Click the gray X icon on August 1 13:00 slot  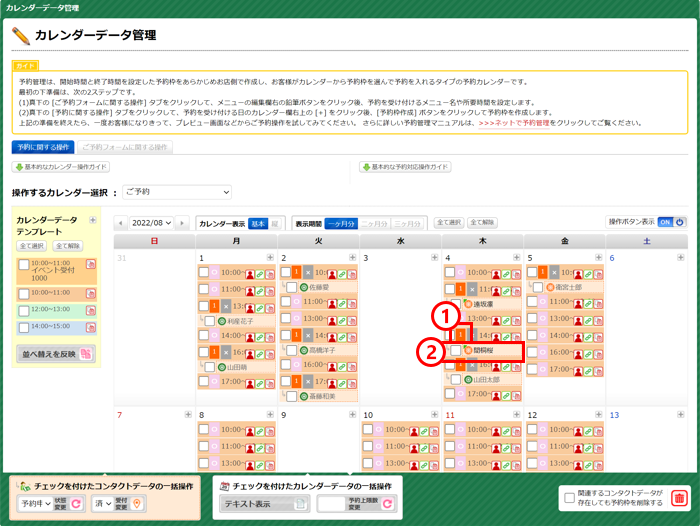point(226,306)
